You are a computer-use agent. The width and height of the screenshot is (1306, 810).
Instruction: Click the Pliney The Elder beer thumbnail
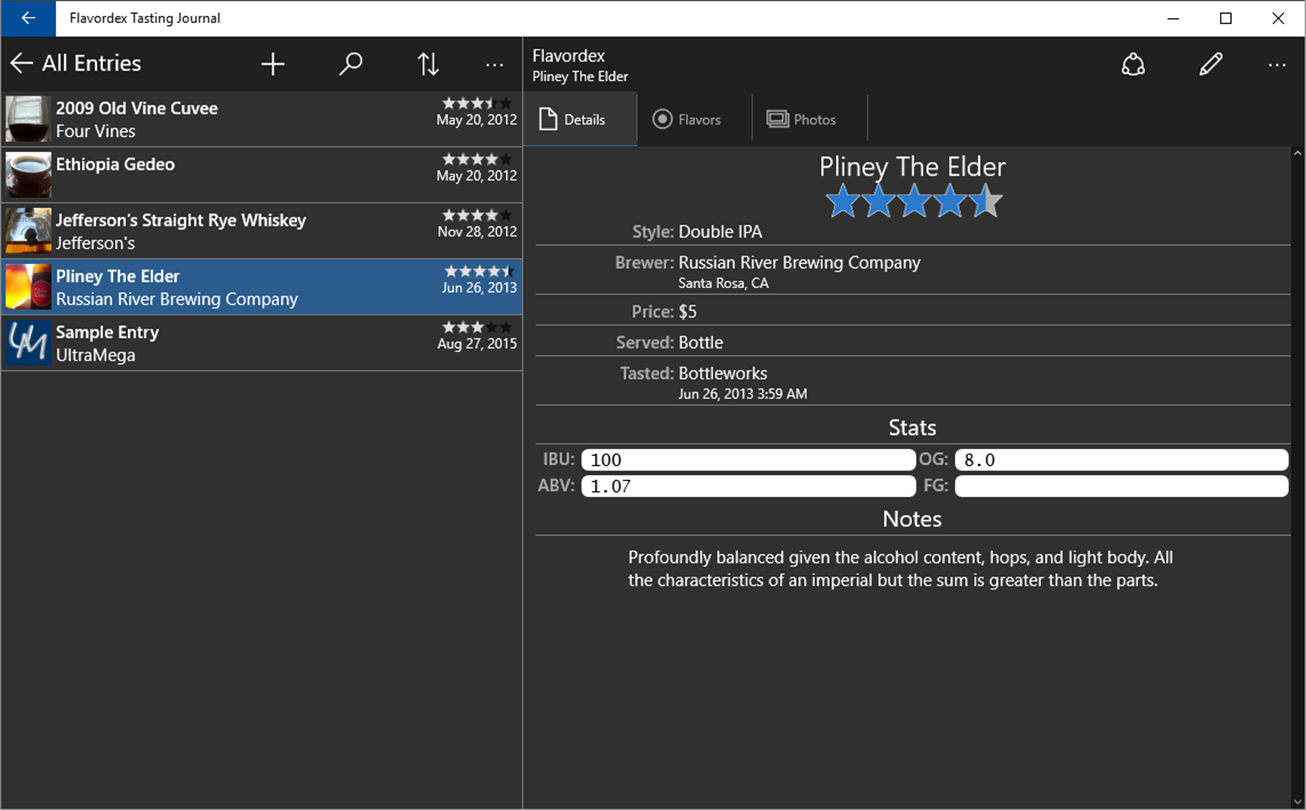pyautogui.click(x=28, y=287)
